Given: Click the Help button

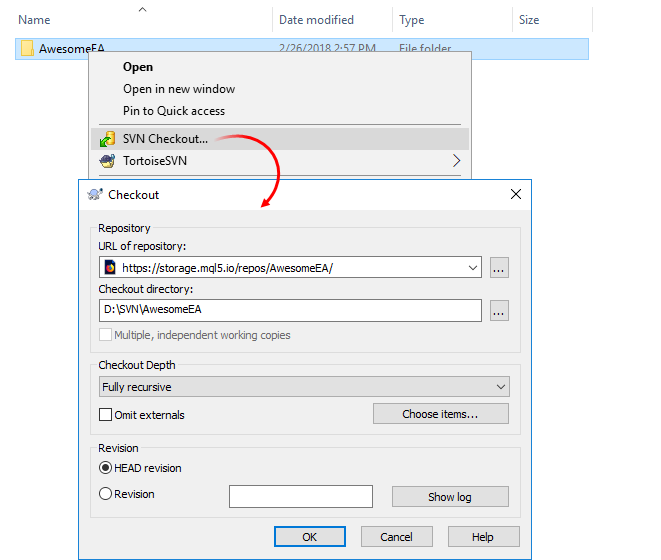Looking at the screenshot, I should [x=484, y=536].
